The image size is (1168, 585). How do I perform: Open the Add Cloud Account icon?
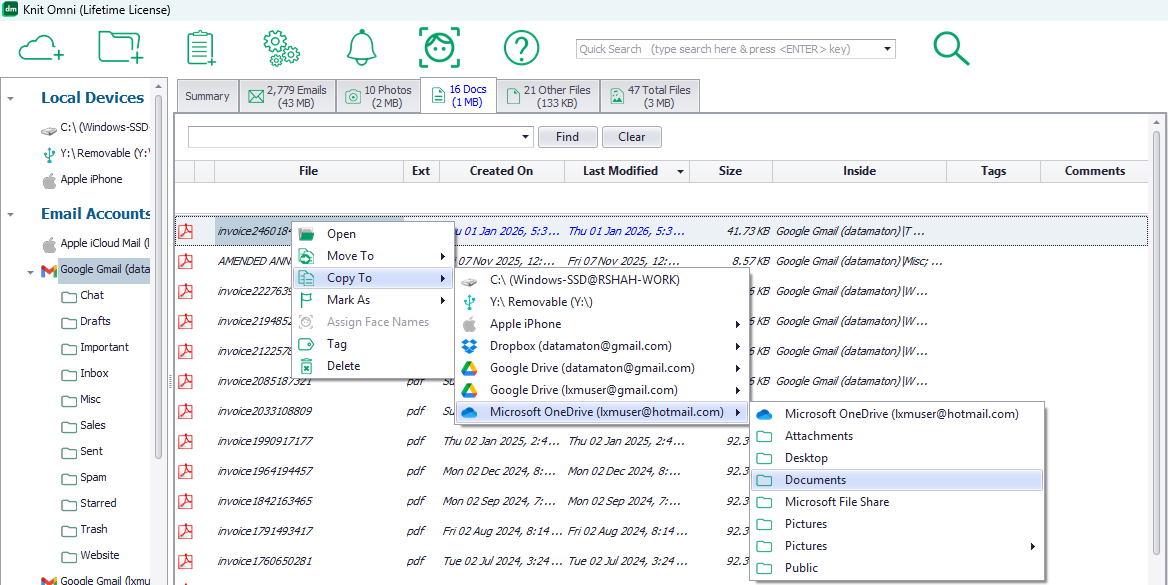point(41,47)
